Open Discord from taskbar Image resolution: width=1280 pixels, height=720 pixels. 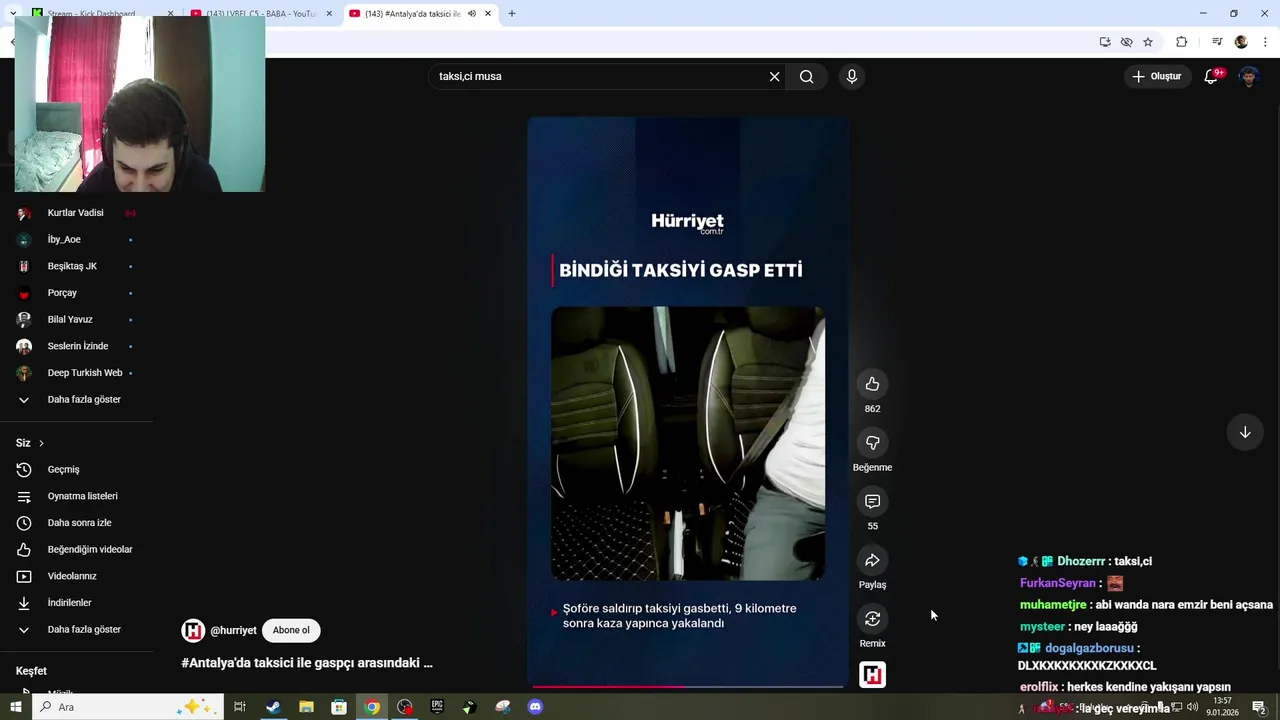[535, 707]
